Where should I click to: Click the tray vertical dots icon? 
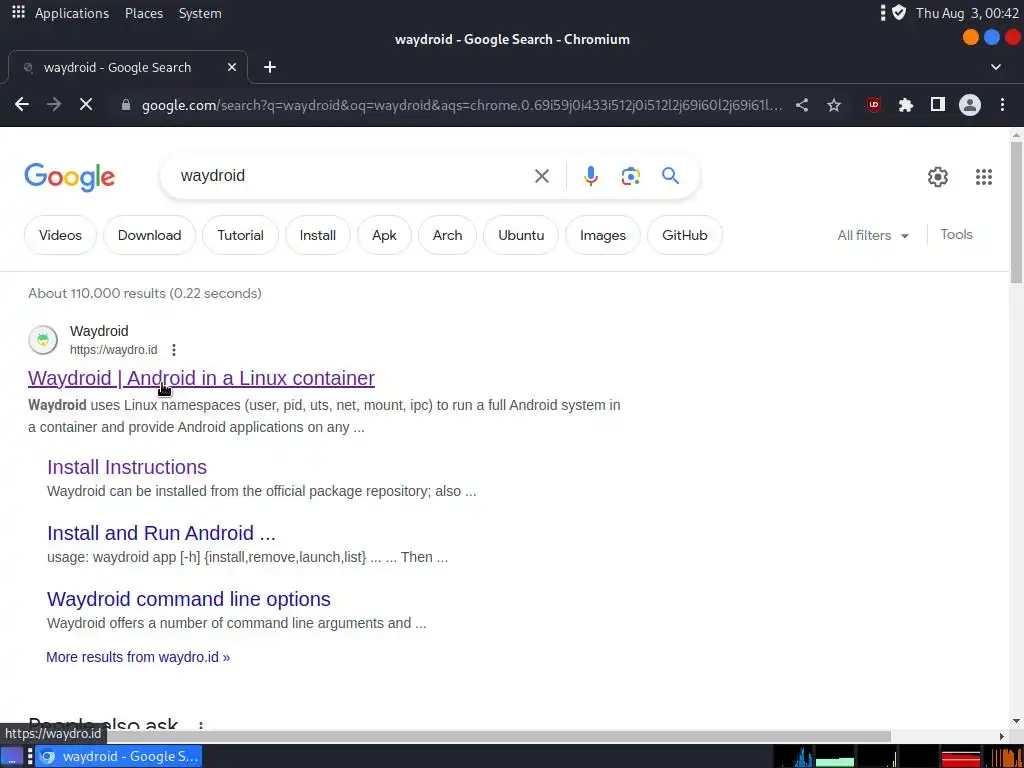coord(883,12)
